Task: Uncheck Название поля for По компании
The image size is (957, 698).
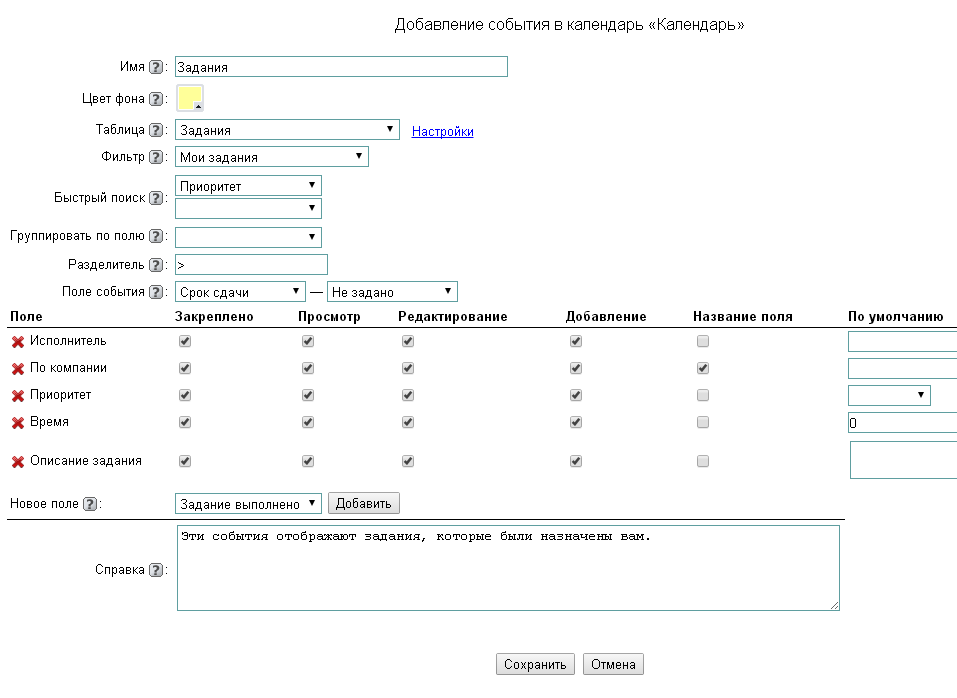Action: (703, 368)
